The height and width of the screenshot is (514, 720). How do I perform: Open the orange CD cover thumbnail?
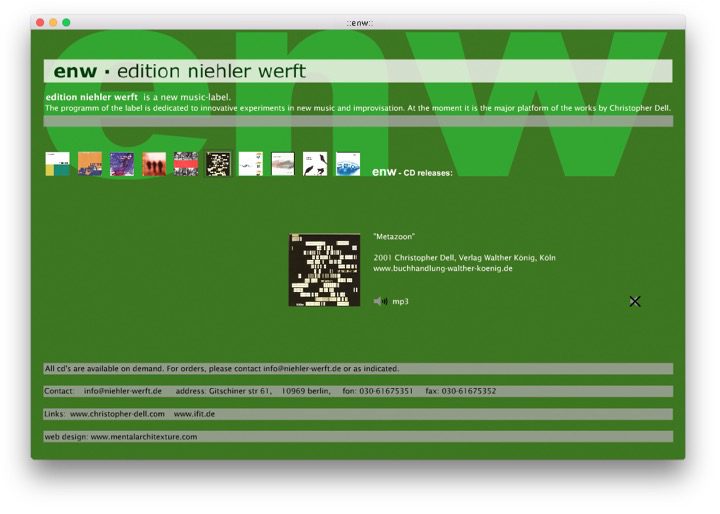click(x=90, y=164)
